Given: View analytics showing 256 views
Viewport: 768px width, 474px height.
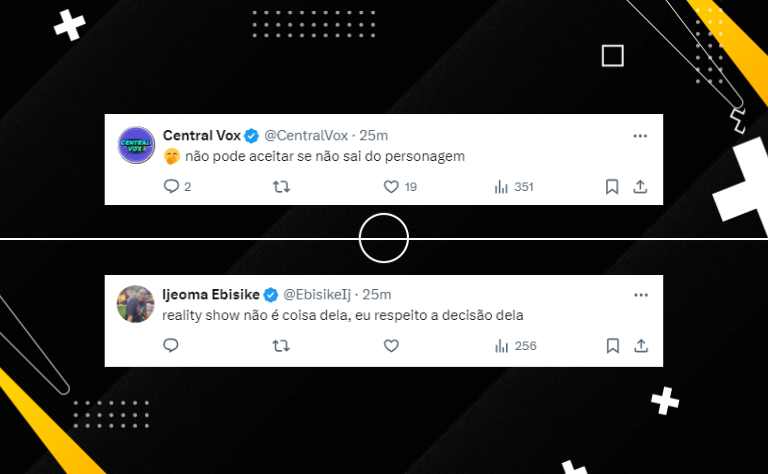Looking at the screenshot, I should [x=516, y=346].
